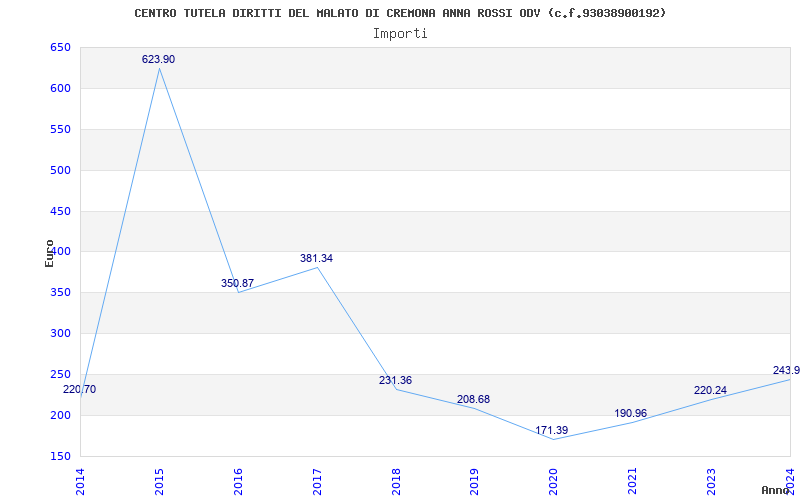The image size is (800, 500).
Task: Select the 231.36 data label
Action: point(395,380)
